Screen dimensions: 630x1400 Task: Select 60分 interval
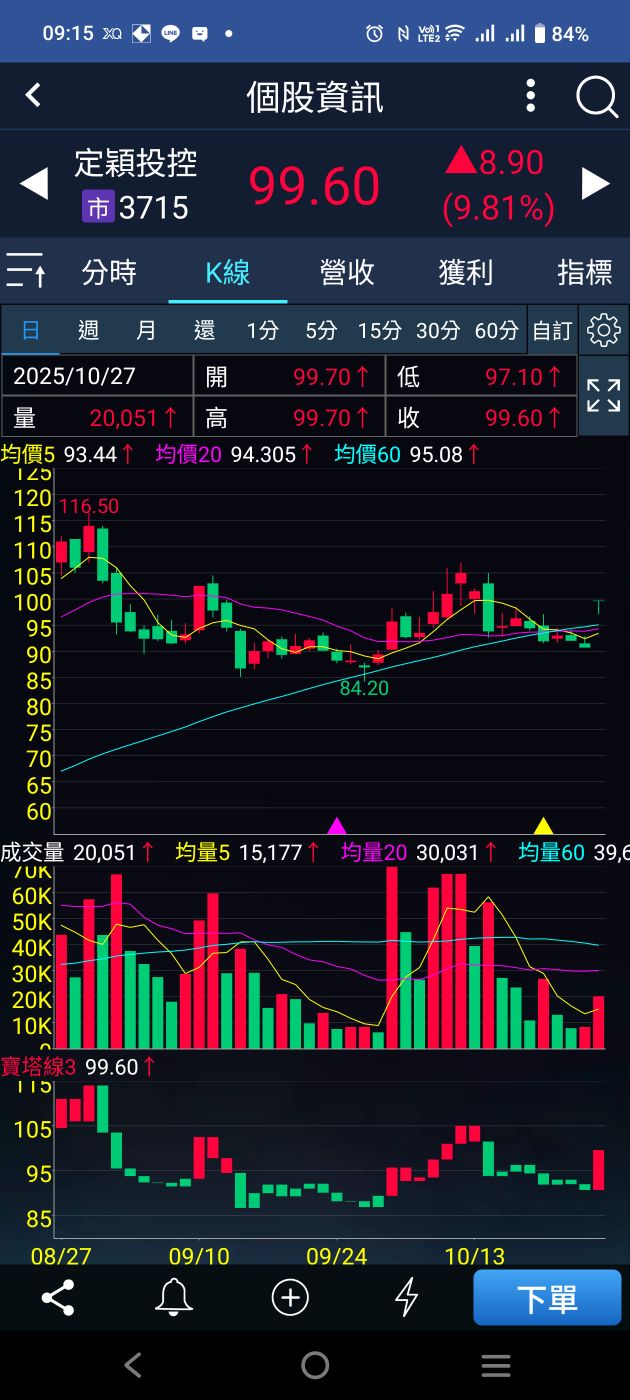496,330
